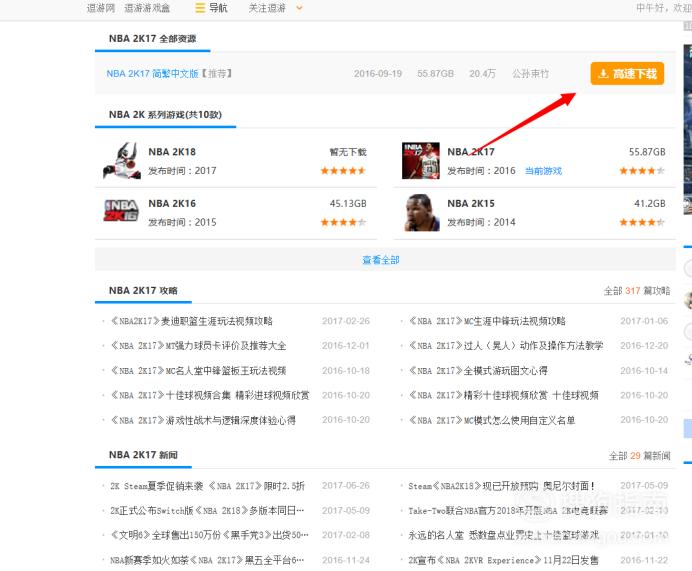Click the star rating for NBA 2K16
Viewport: 692px width, 571px height.
tap(343, 222)
